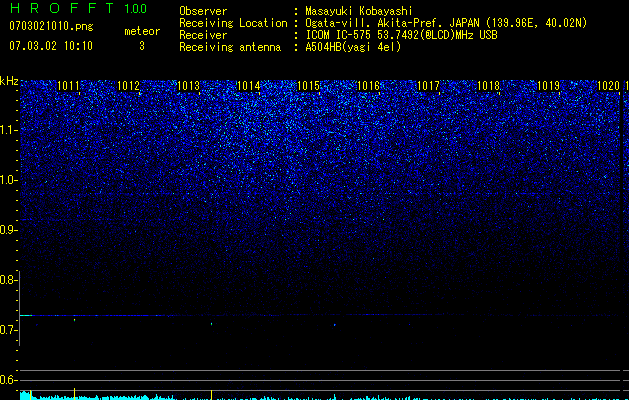Screen dimensions: 629x400
Task: Click the Receiving antenna label
Action: click(230, 47)
